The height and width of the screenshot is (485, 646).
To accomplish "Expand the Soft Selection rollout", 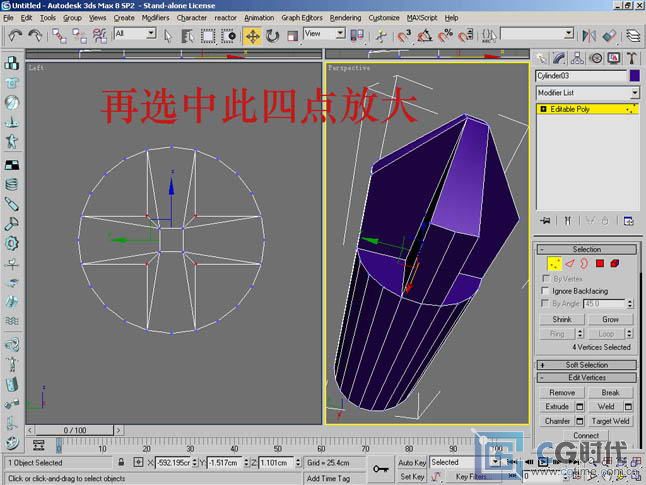I will pyautogui.click(x=587, y=365).
